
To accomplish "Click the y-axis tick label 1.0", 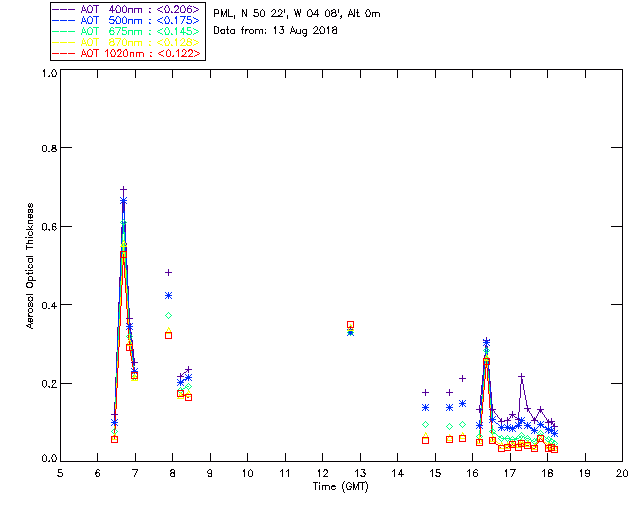I will (49, 73).
